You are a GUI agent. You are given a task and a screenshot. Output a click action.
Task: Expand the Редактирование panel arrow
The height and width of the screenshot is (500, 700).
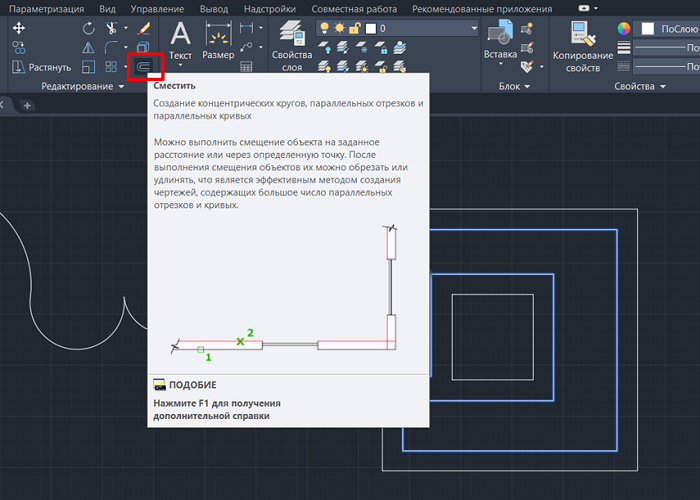click(121, 87)
